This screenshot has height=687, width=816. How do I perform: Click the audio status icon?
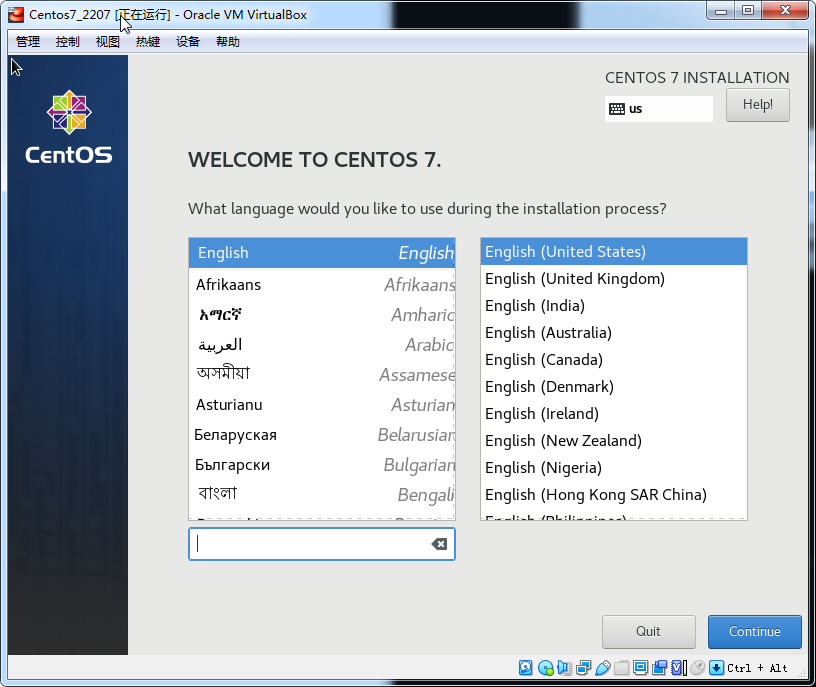[x=564, y=667]
